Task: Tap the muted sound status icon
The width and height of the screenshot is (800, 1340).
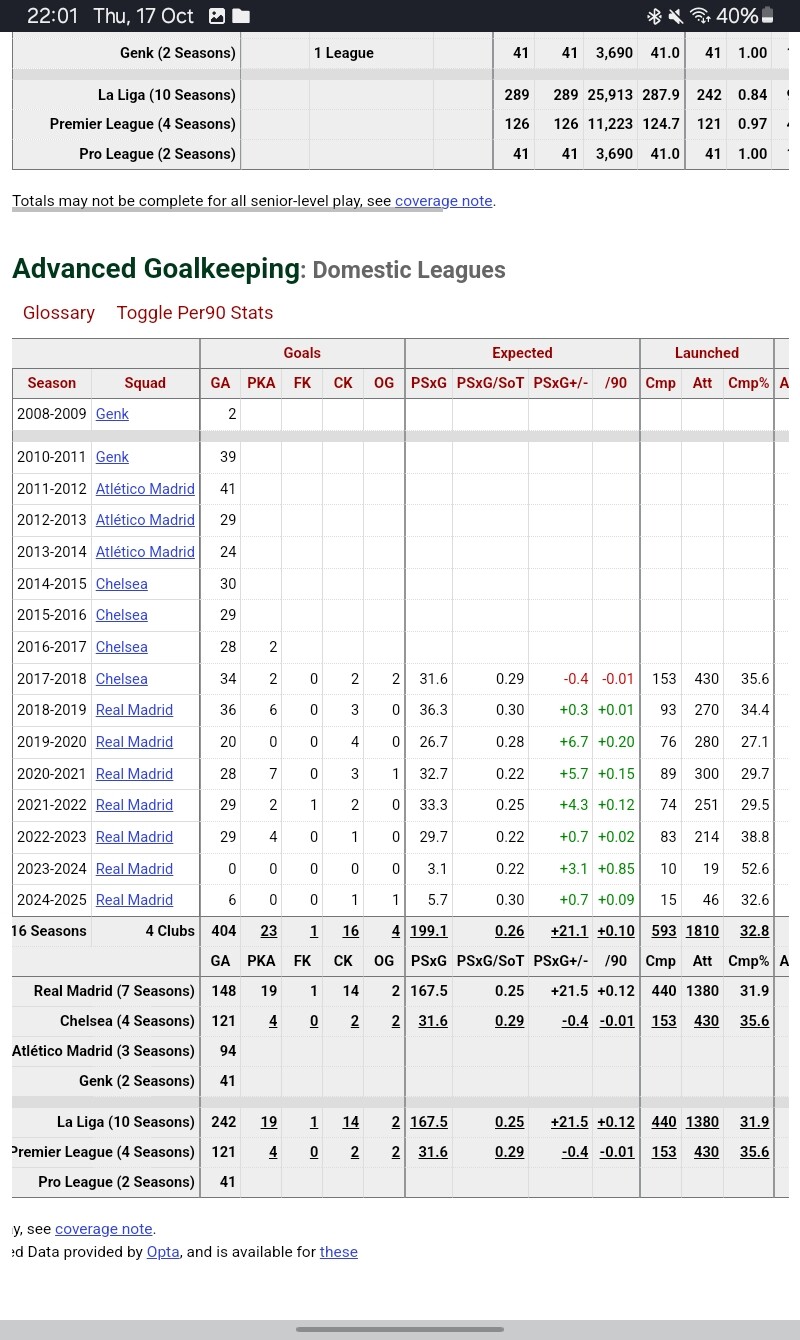Action: (x=676, y=16)
